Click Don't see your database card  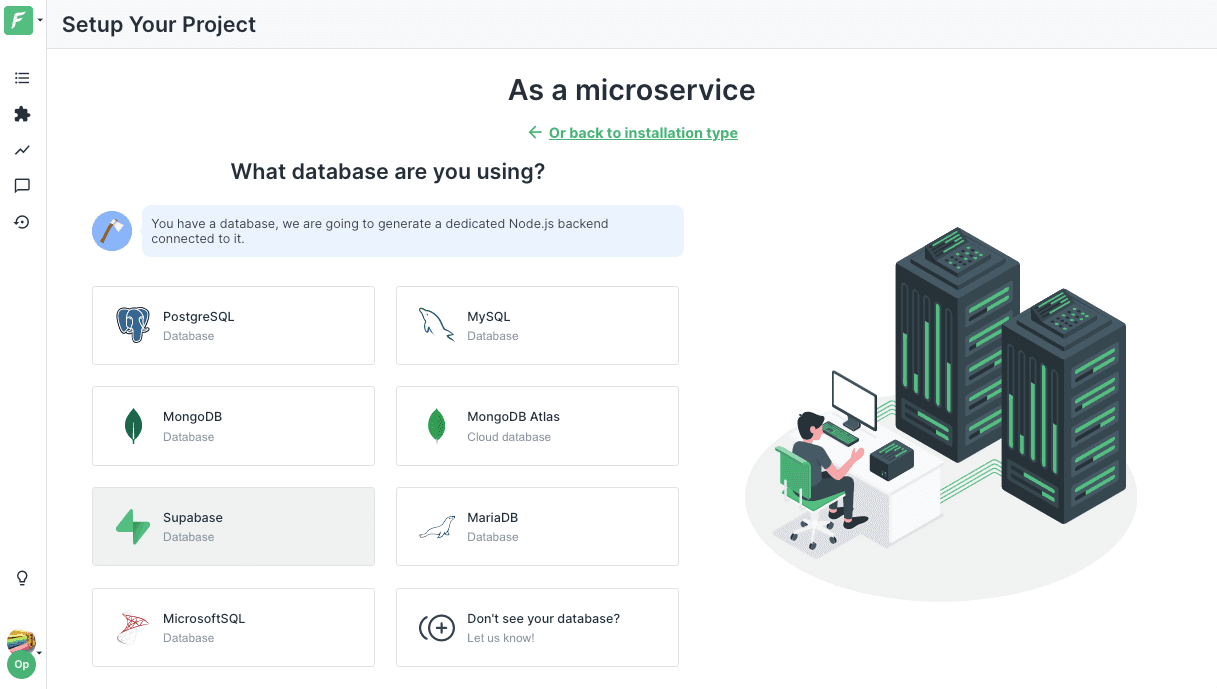[537, 627]
